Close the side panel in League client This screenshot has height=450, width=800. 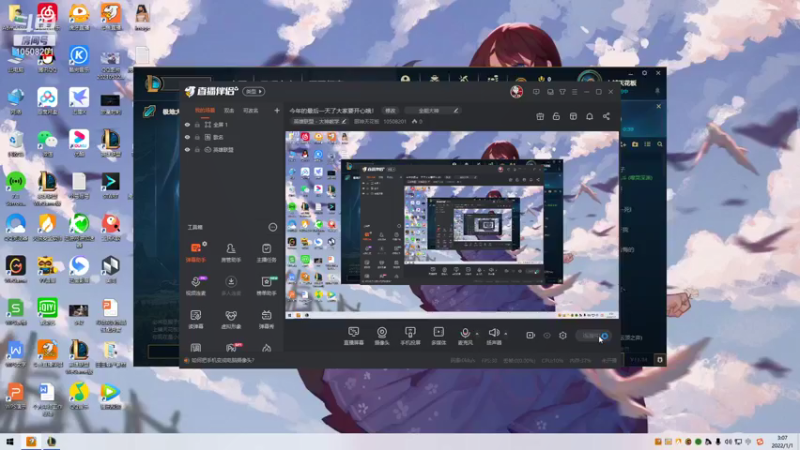tap(659, 107)
